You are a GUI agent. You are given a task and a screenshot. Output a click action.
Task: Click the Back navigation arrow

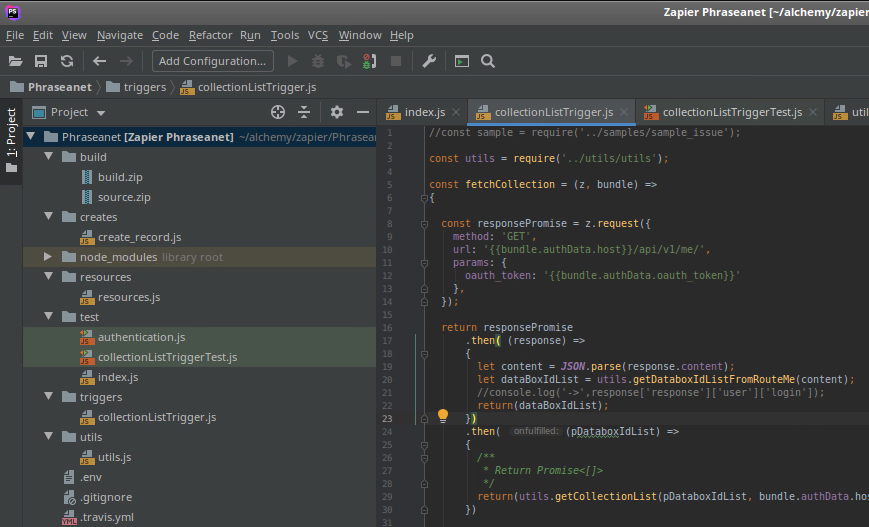click(99, 61)
